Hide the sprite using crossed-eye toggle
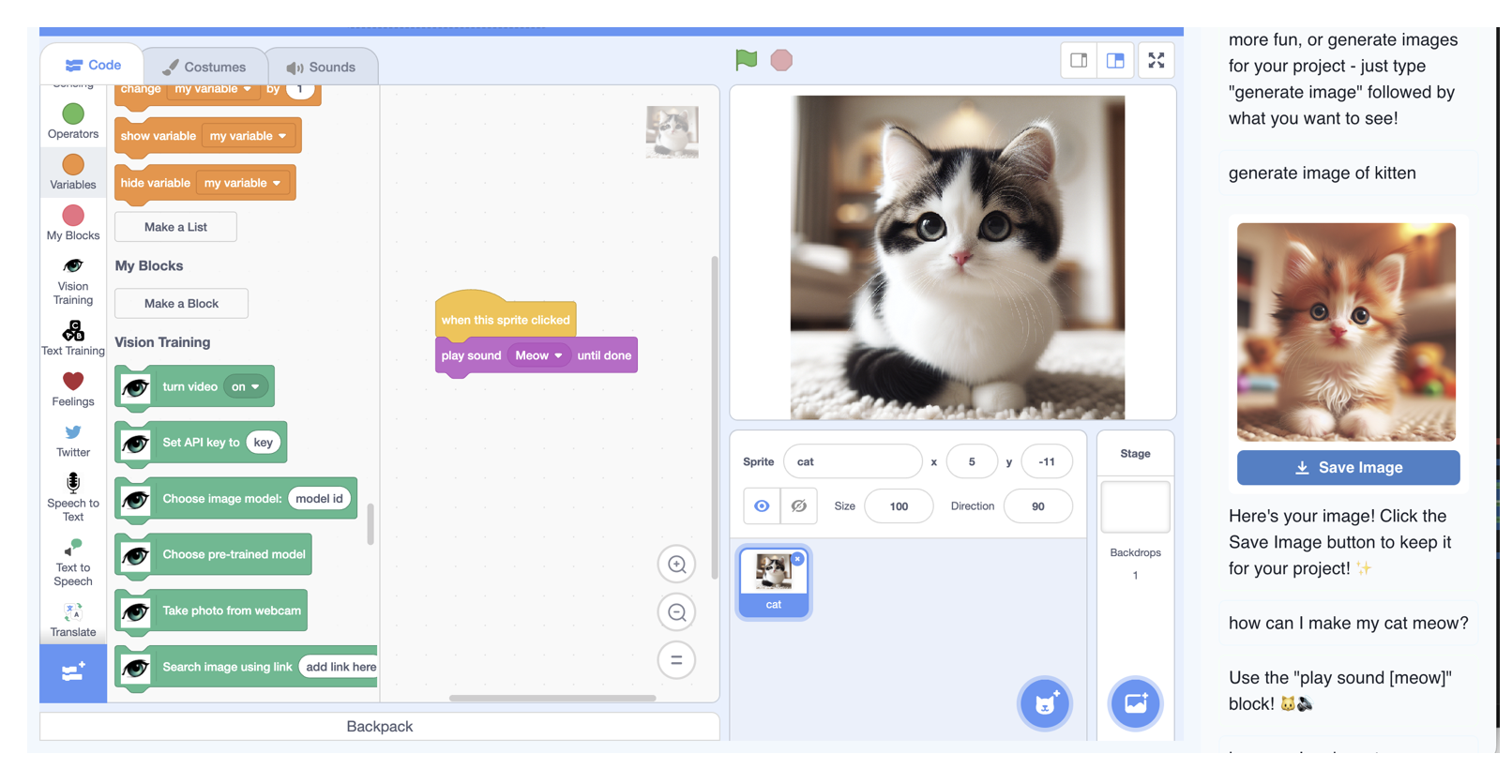This screenshot has width=1512, height=784. point(798,506)
